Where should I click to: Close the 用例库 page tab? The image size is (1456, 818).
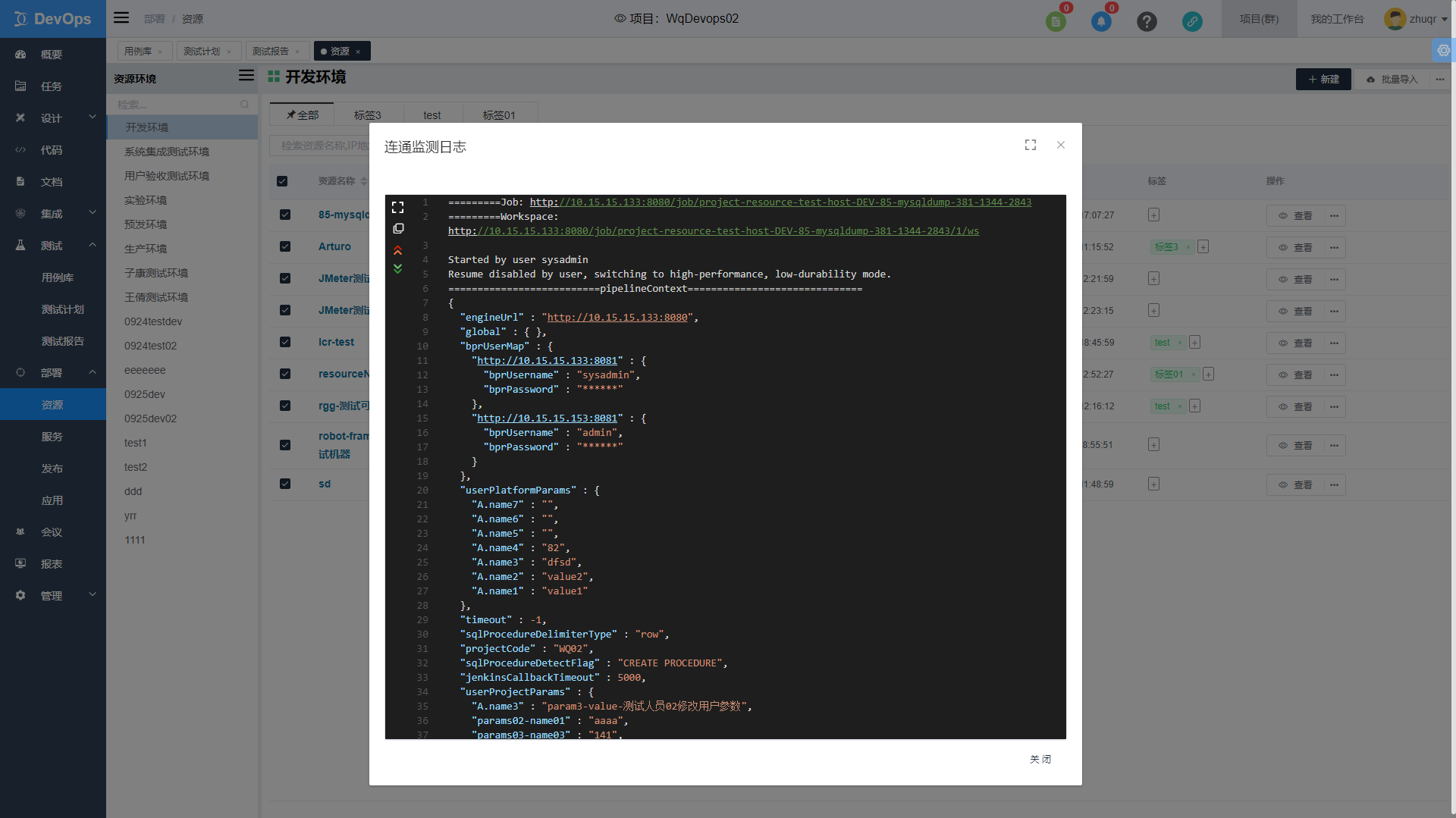click(x=160, y=52)
